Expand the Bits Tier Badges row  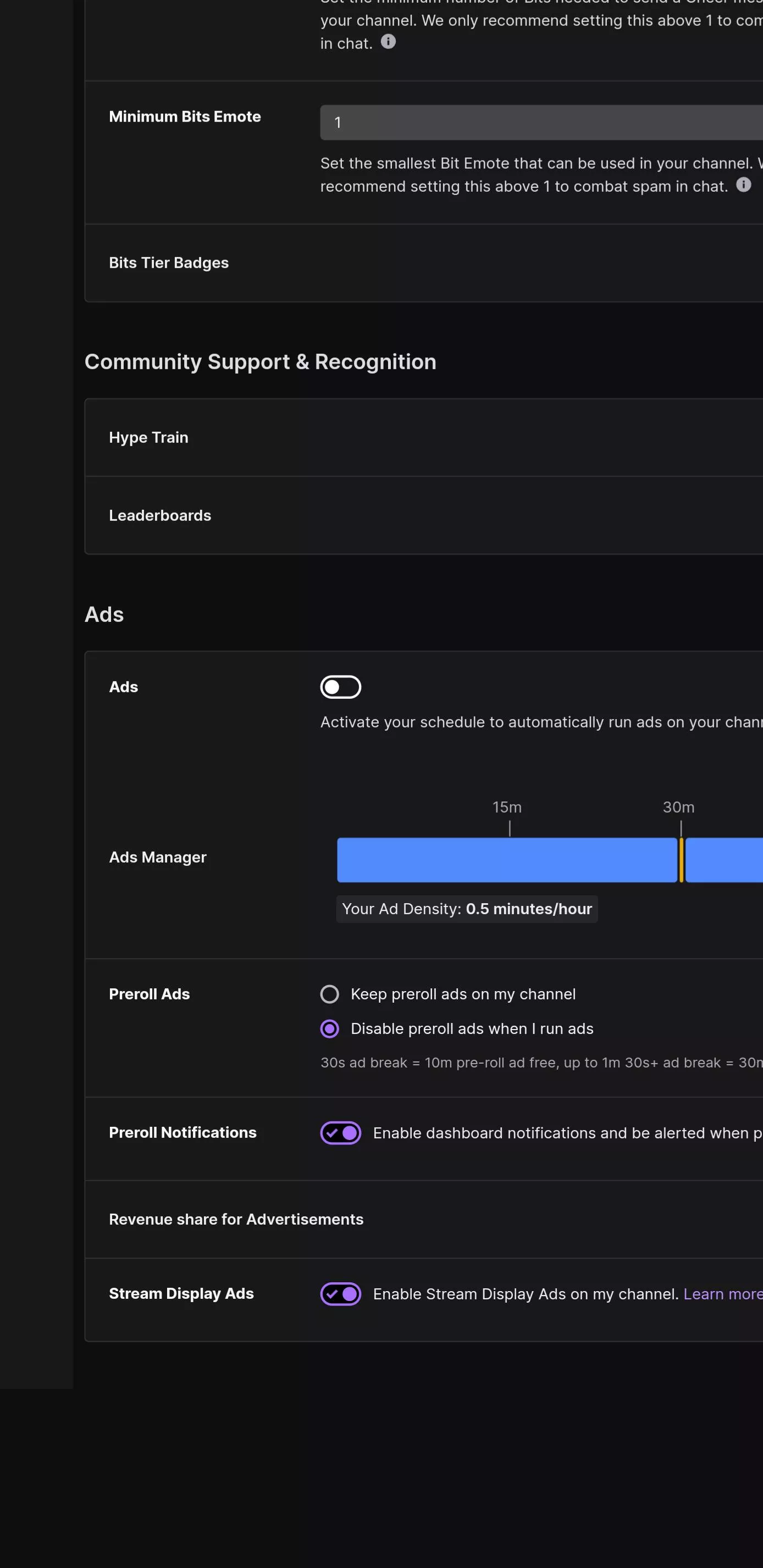pyautogui.click(x=424, y=263)
